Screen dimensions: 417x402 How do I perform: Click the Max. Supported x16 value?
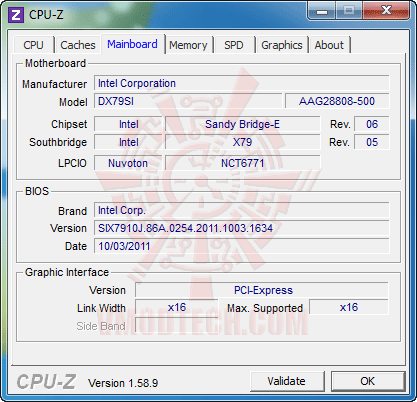[x=349, y=307]
